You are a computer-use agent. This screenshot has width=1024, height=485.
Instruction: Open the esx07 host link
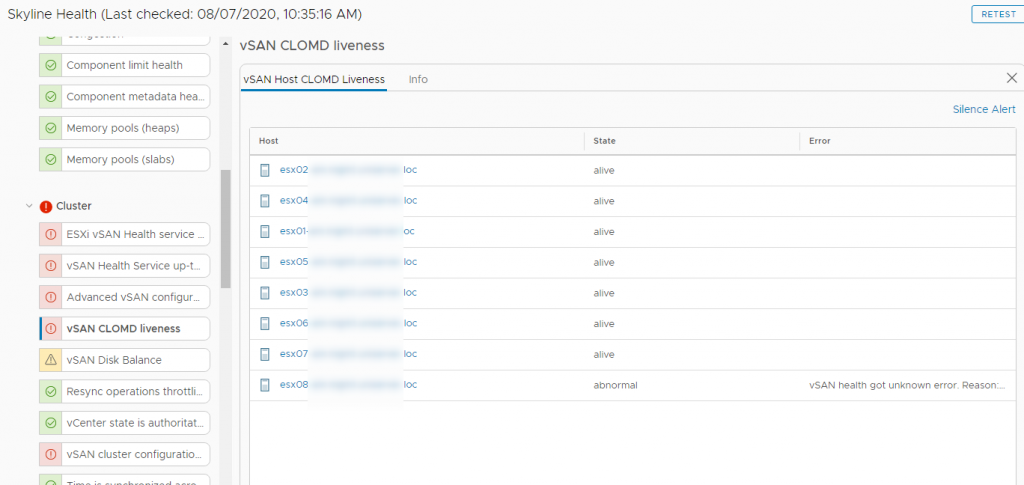click(x=348, y=354)
